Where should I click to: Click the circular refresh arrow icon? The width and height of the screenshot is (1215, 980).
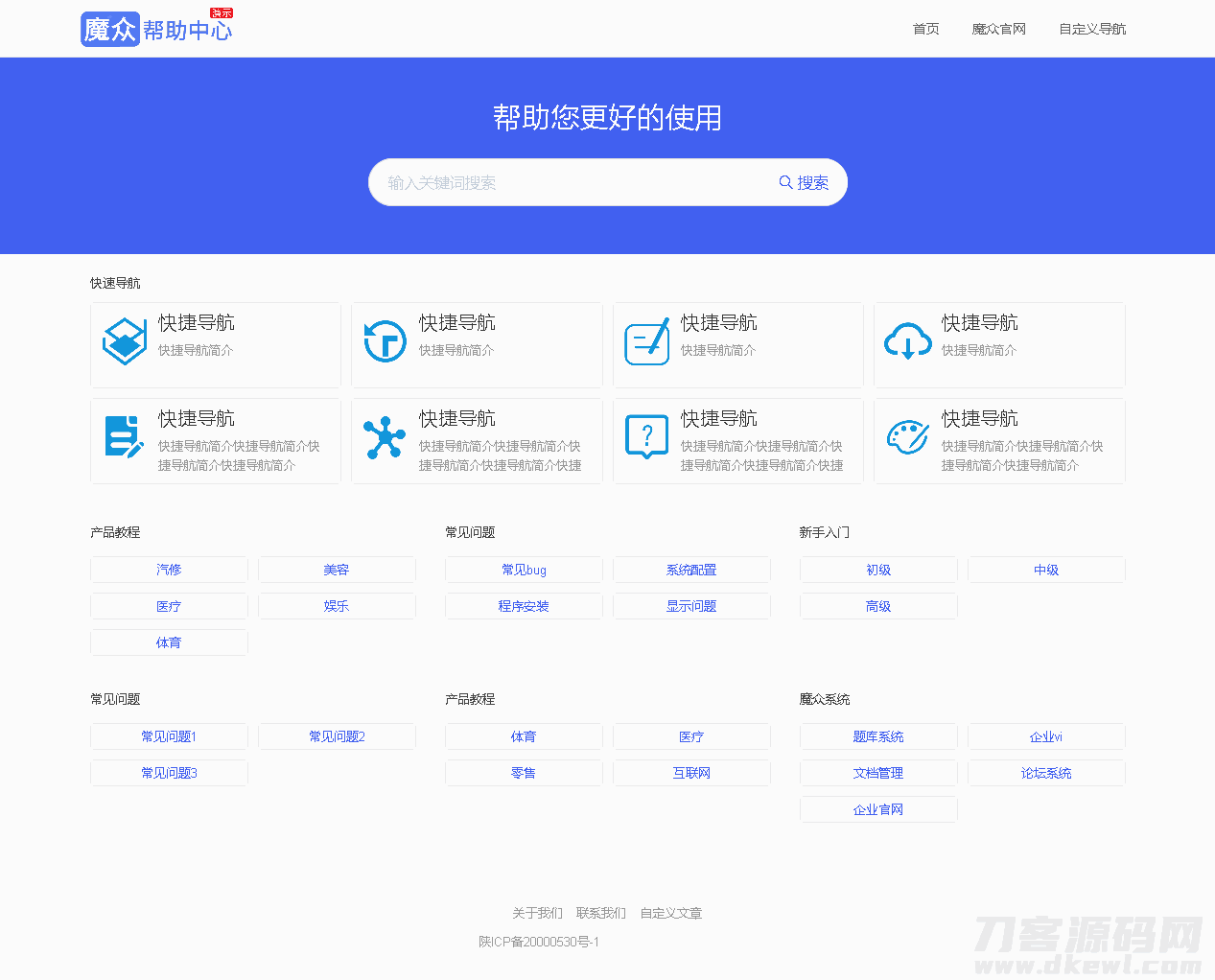pos(386,341)
